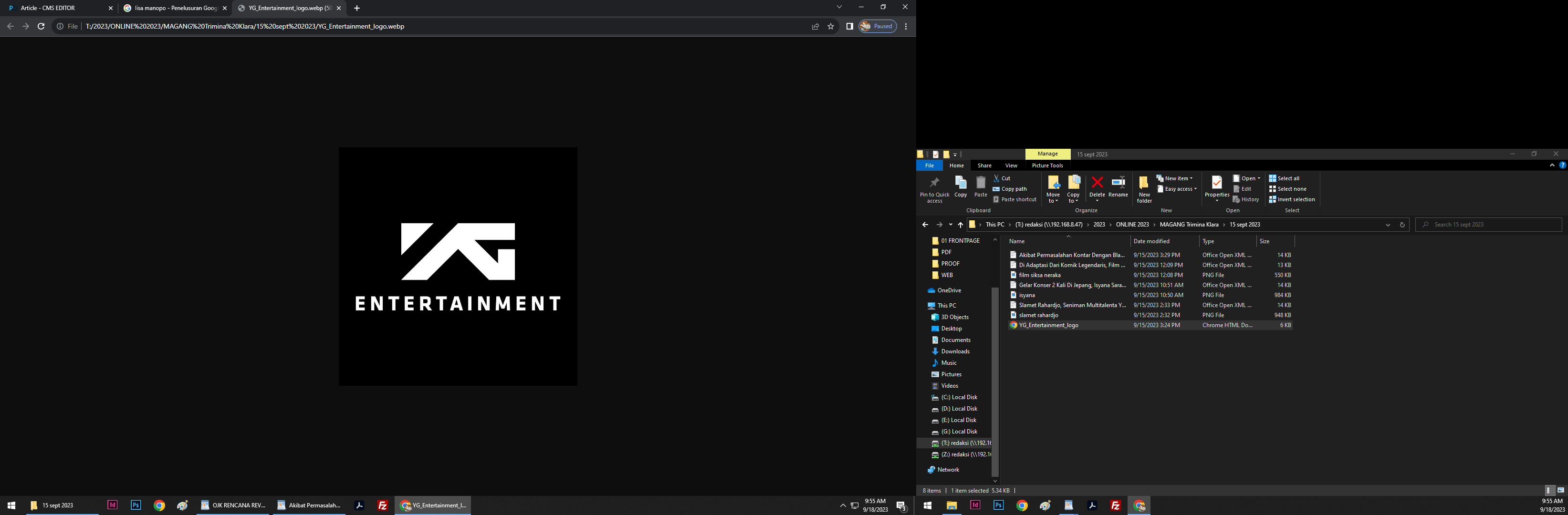Switch to the Home ribbon tab

click(x=956, y=165)
